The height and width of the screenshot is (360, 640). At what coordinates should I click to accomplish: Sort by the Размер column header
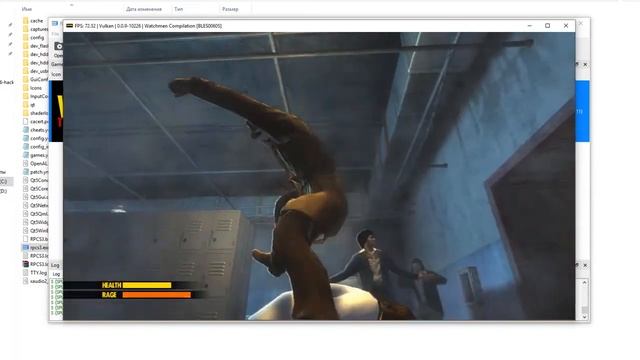[230, 9]
